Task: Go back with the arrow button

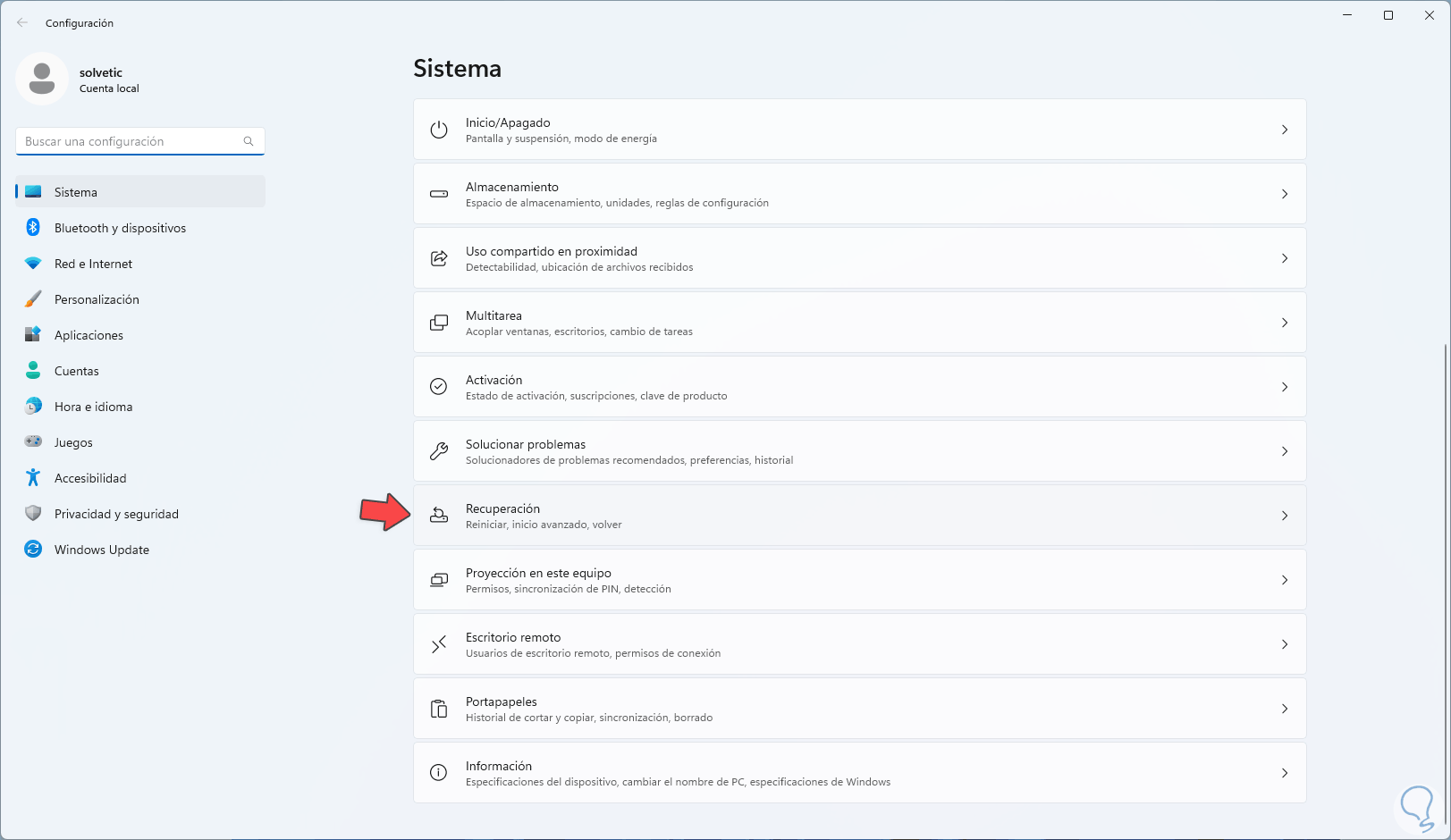Action: point(22,23)
